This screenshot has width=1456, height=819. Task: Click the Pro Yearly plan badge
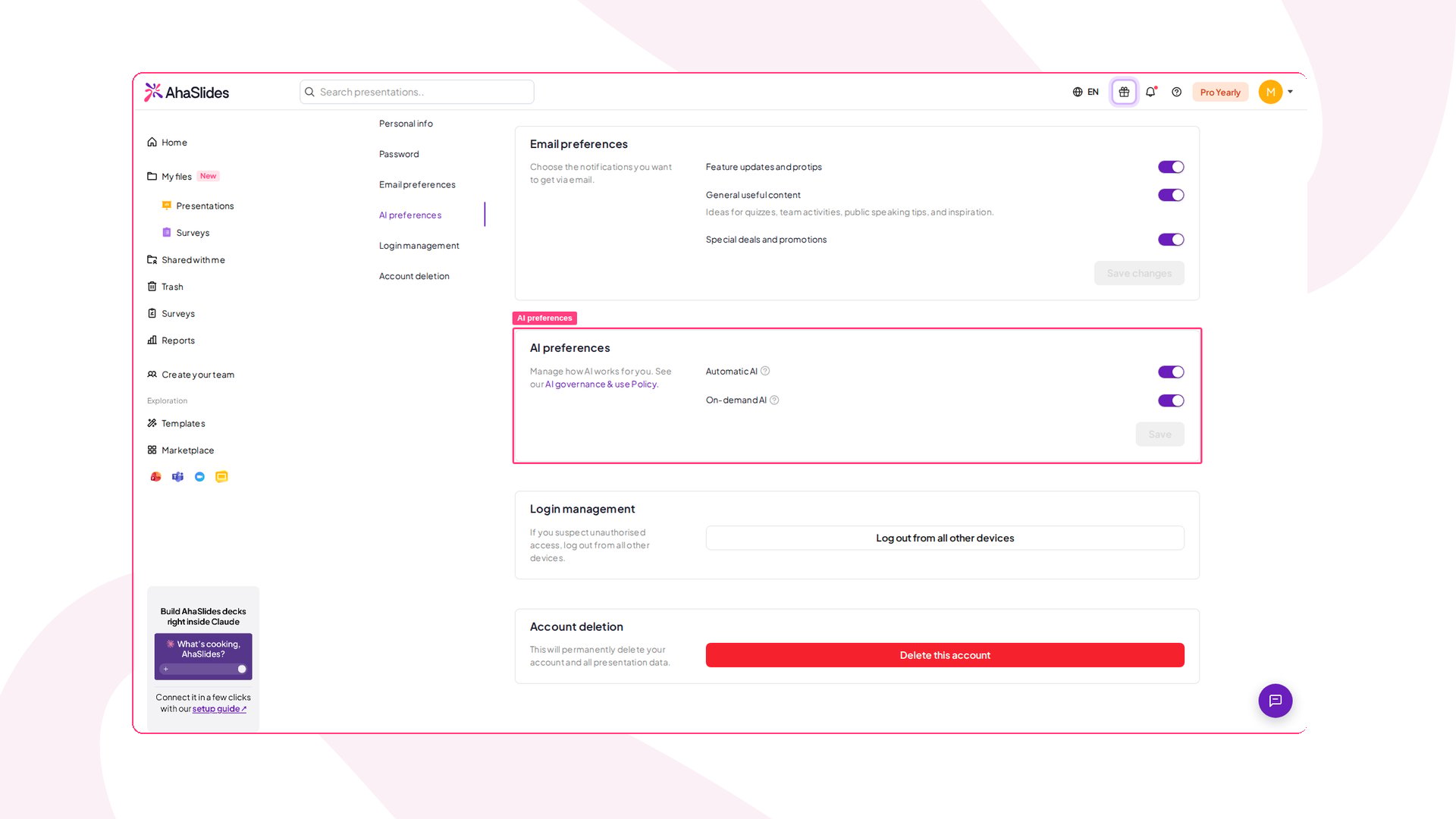(1220, 93)
